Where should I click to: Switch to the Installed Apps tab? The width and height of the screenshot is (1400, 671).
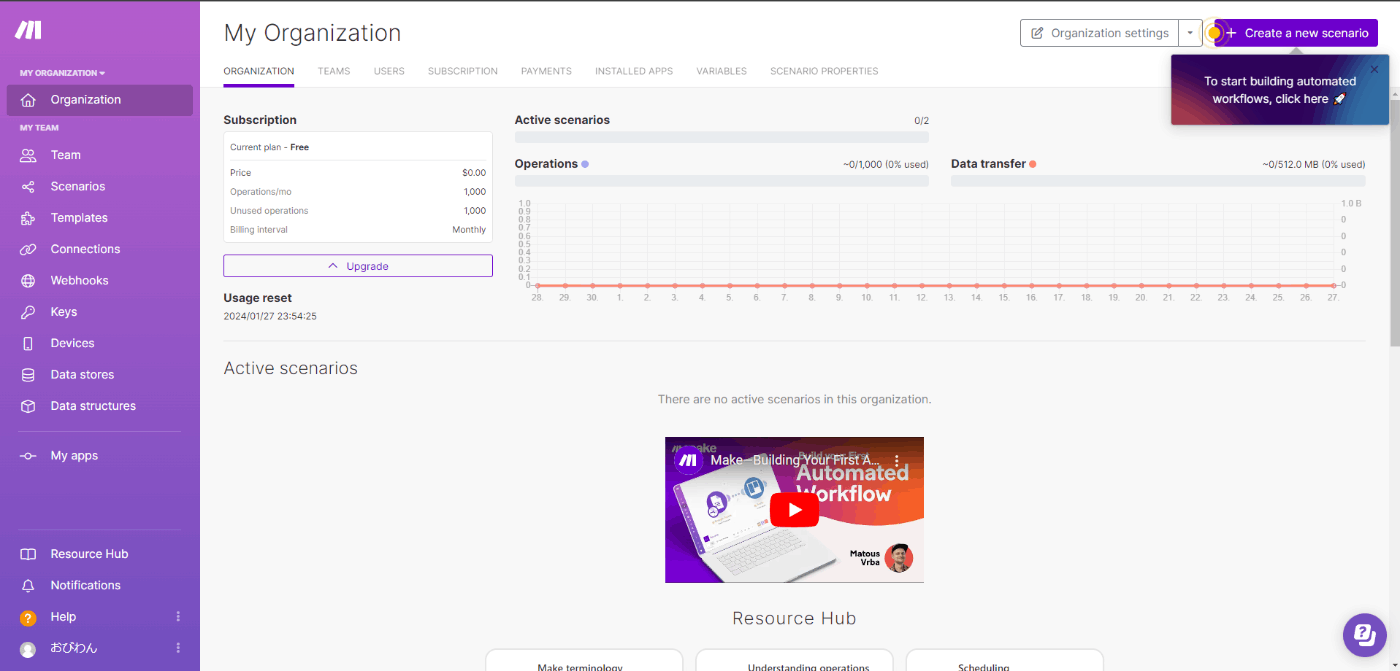(x=634, y=72)
